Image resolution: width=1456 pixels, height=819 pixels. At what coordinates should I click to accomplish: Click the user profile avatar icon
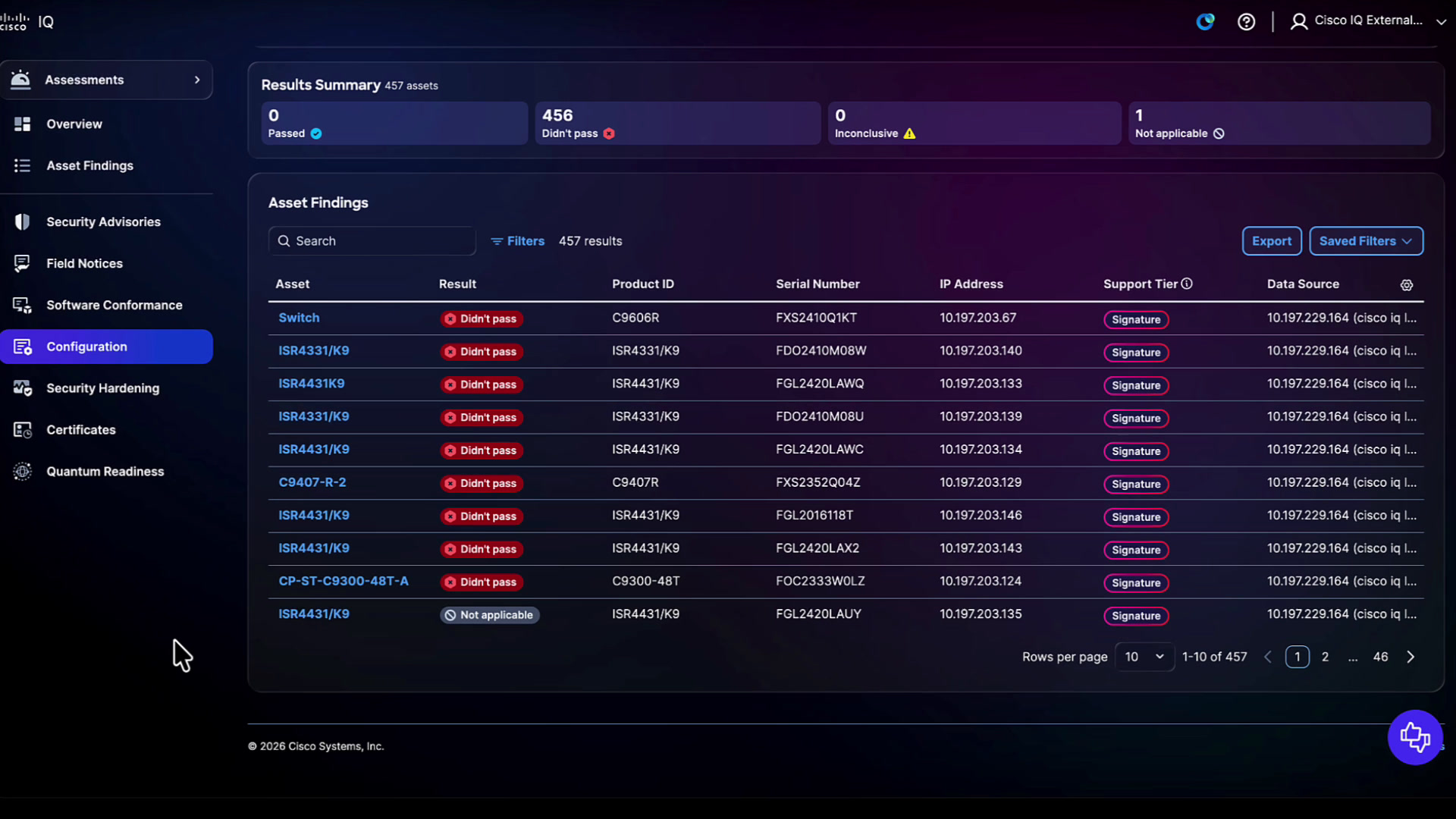pos(1298,22)
